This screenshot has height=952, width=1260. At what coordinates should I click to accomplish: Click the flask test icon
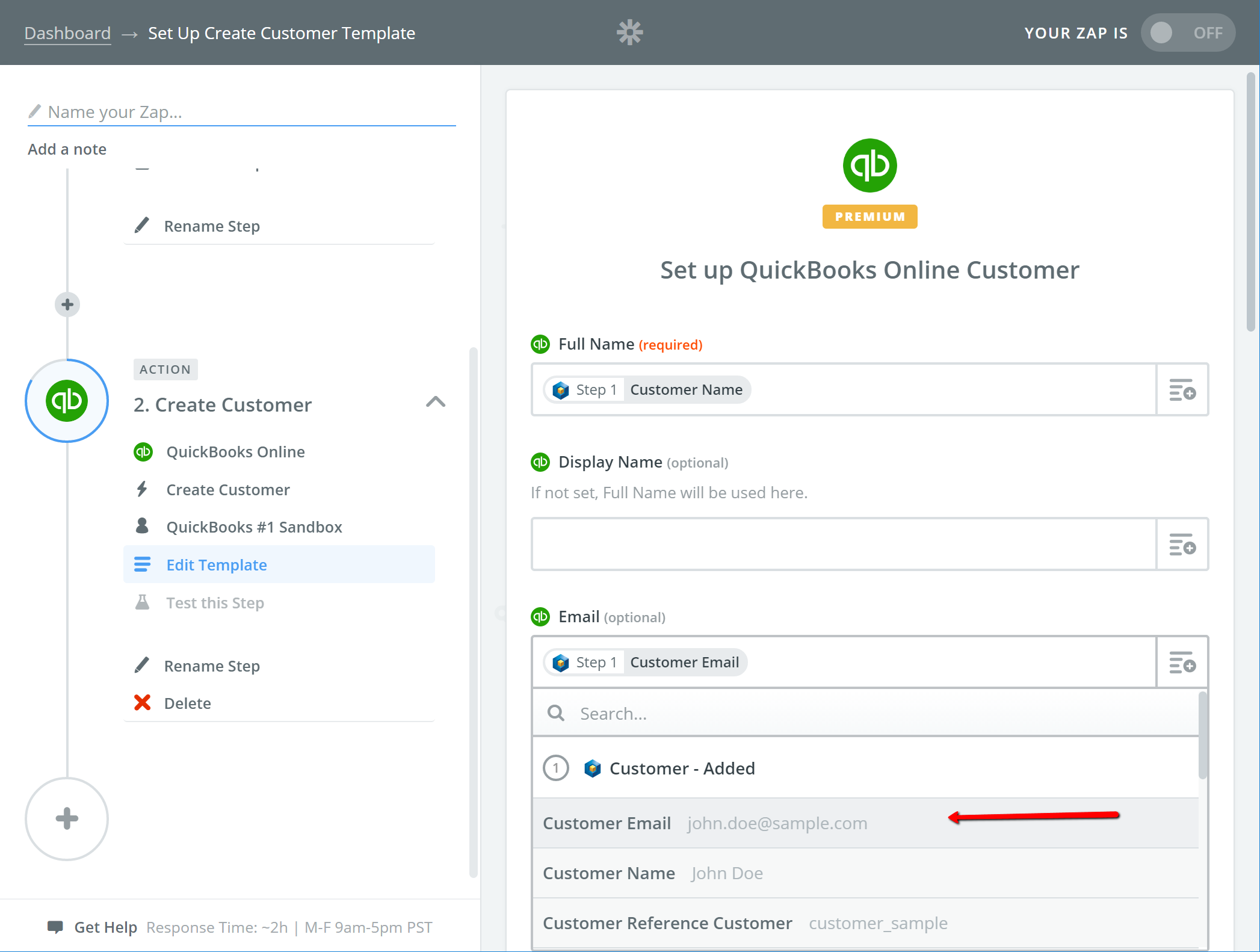(142, 602)
